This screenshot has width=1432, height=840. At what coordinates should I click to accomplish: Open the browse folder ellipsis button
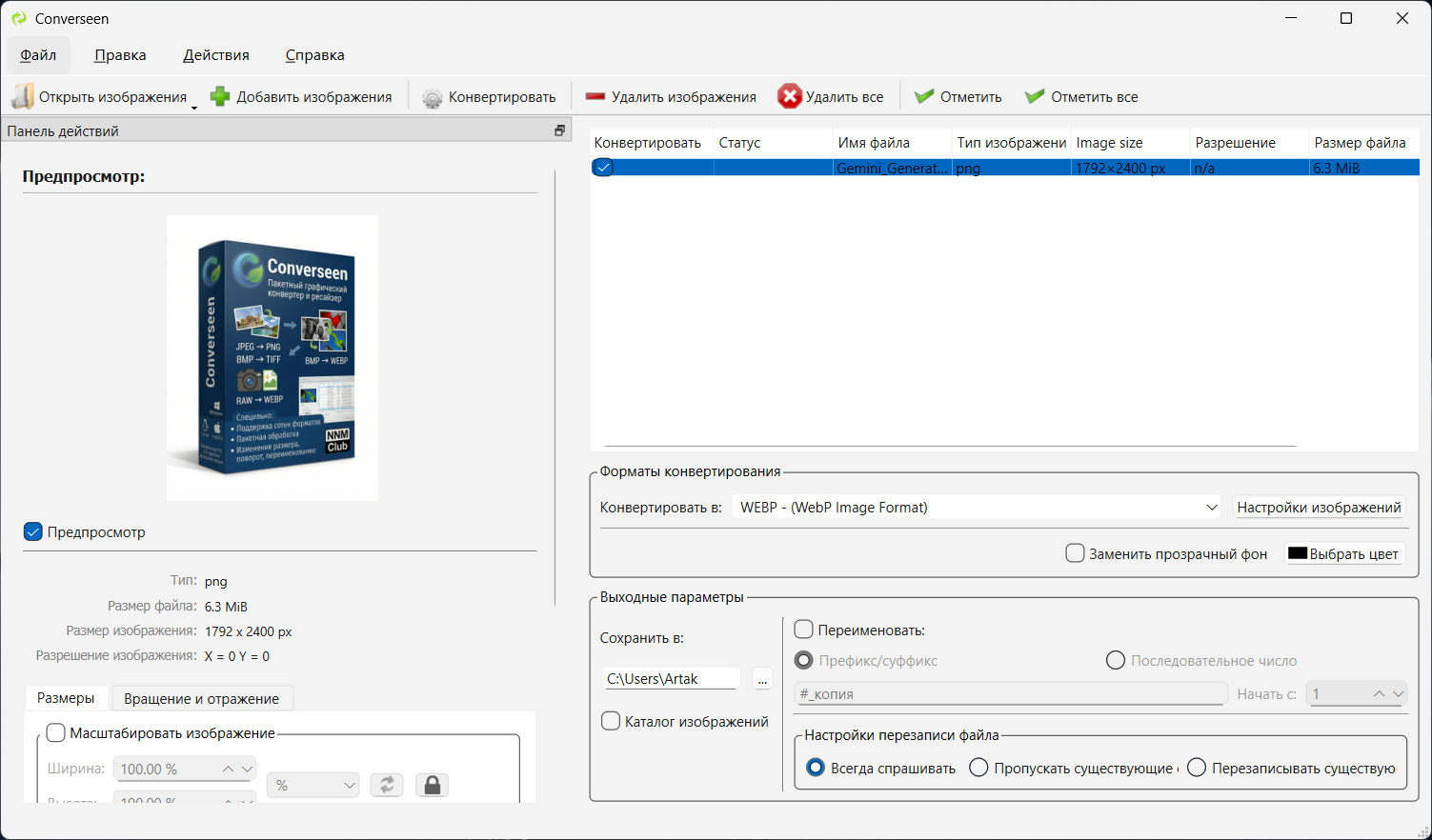pos(762,679)
